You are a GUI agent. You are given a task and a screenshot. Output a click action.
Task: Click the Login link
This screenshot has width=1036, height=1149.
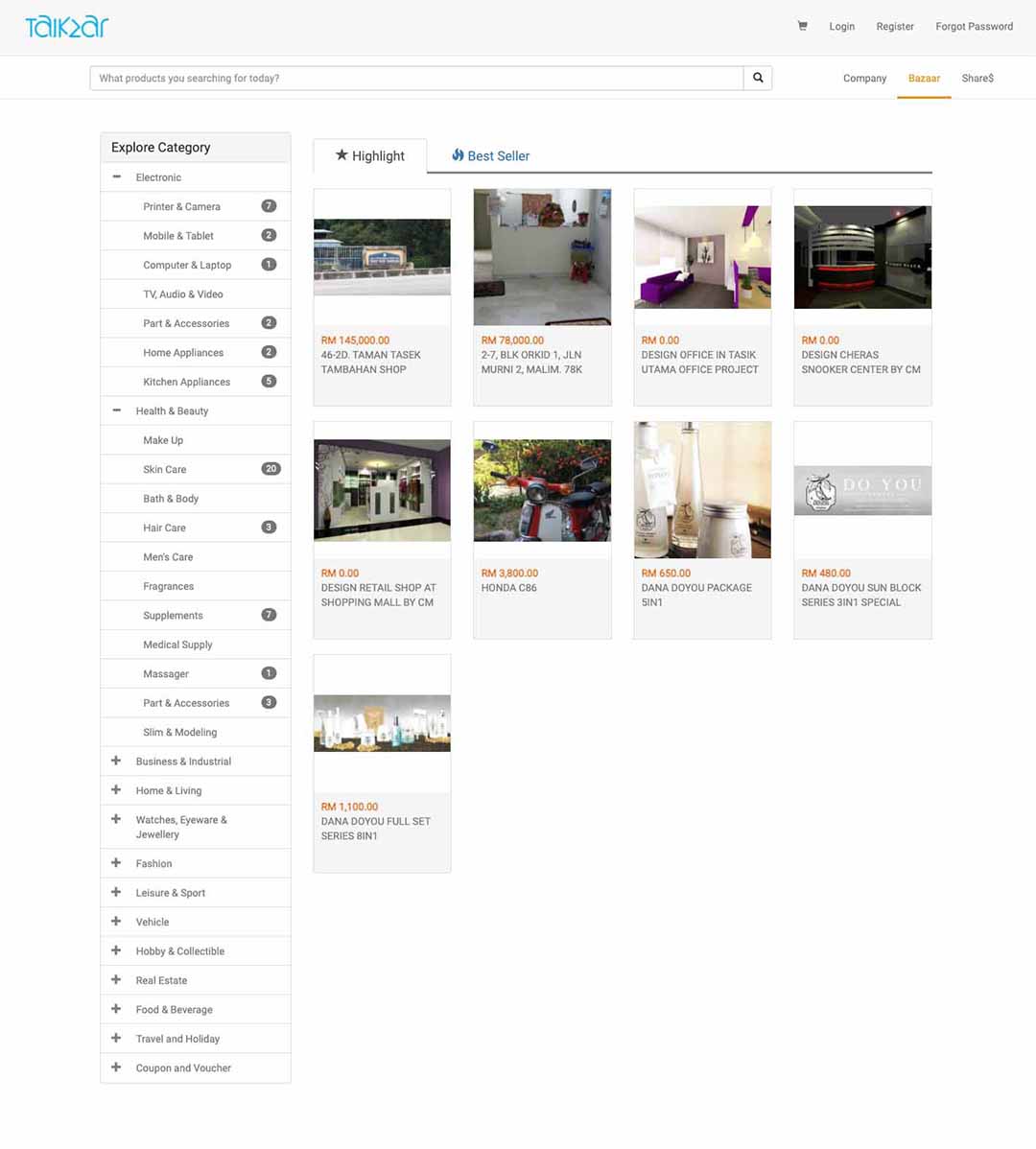point(841,27)
